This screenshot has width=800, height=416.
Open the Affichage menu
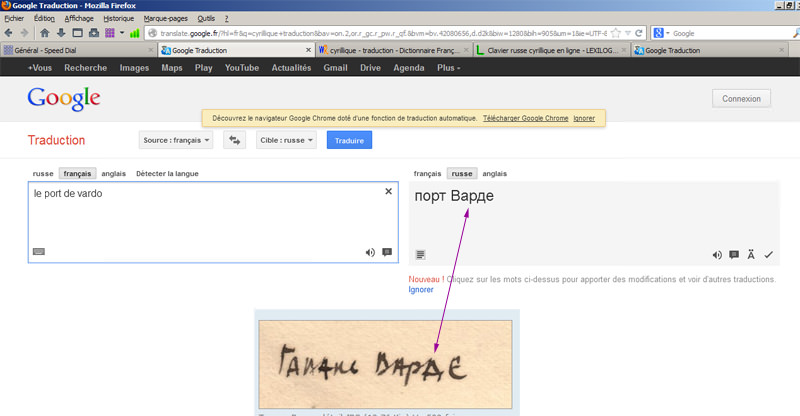click(79, 18)
